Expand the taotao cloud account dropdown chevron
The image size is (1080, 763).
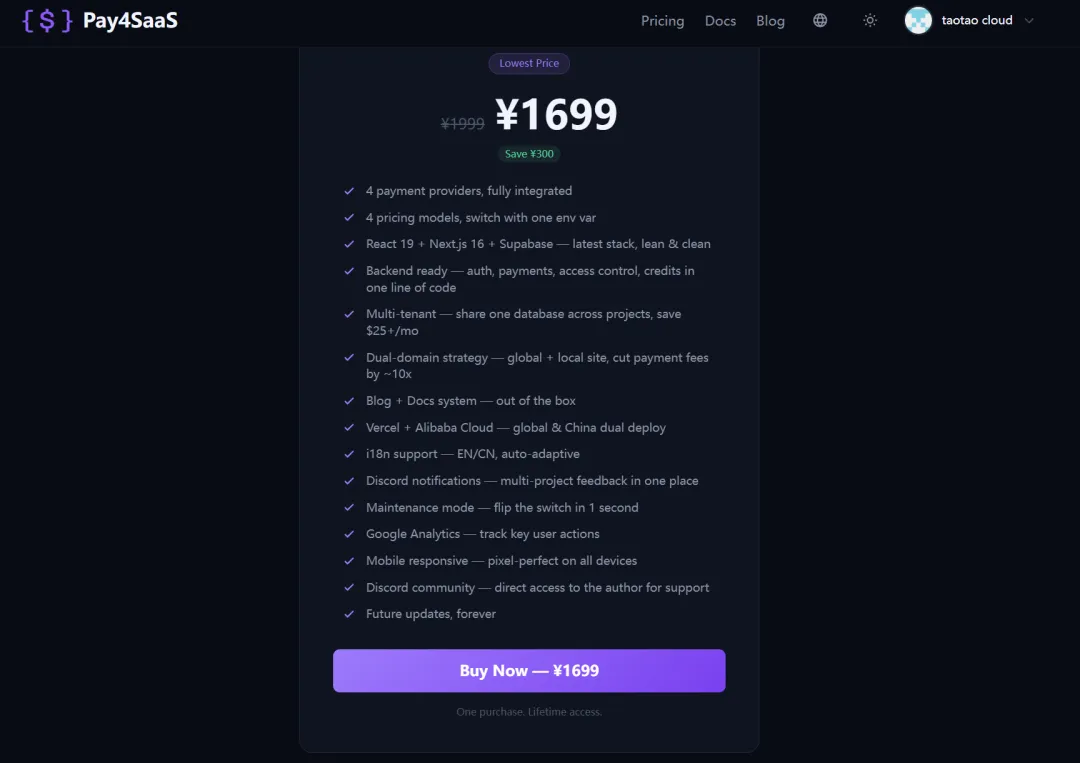[1030, 20]
